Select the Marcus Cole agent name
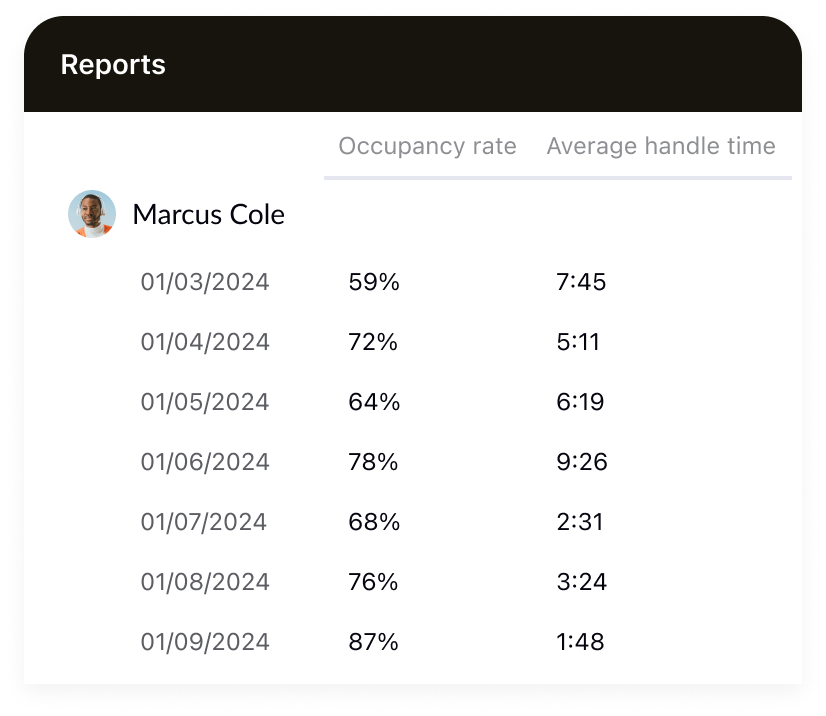 click(x=208, y=214)
